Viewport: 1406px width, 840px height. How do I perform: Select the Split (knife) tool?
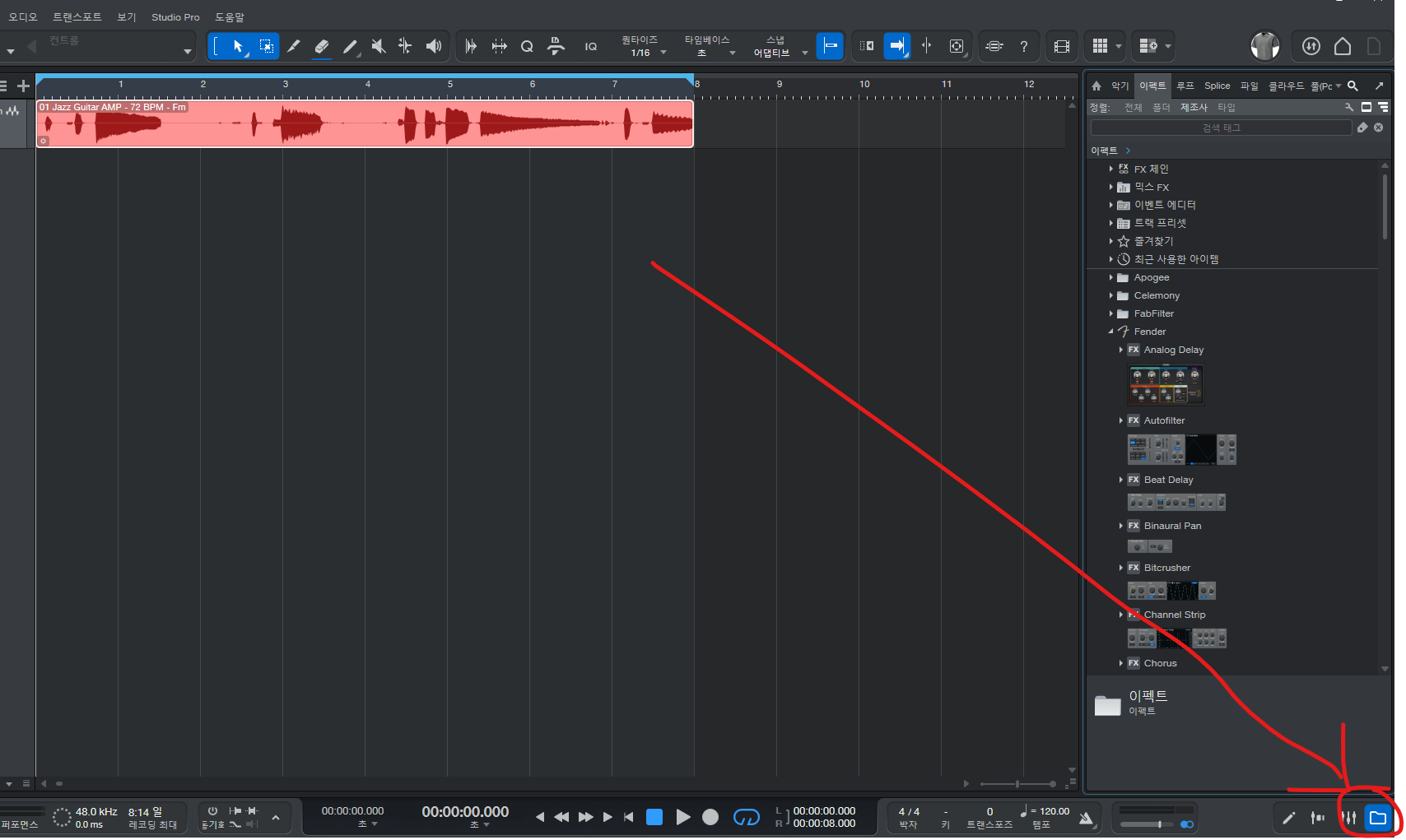[x=294, y=46]
